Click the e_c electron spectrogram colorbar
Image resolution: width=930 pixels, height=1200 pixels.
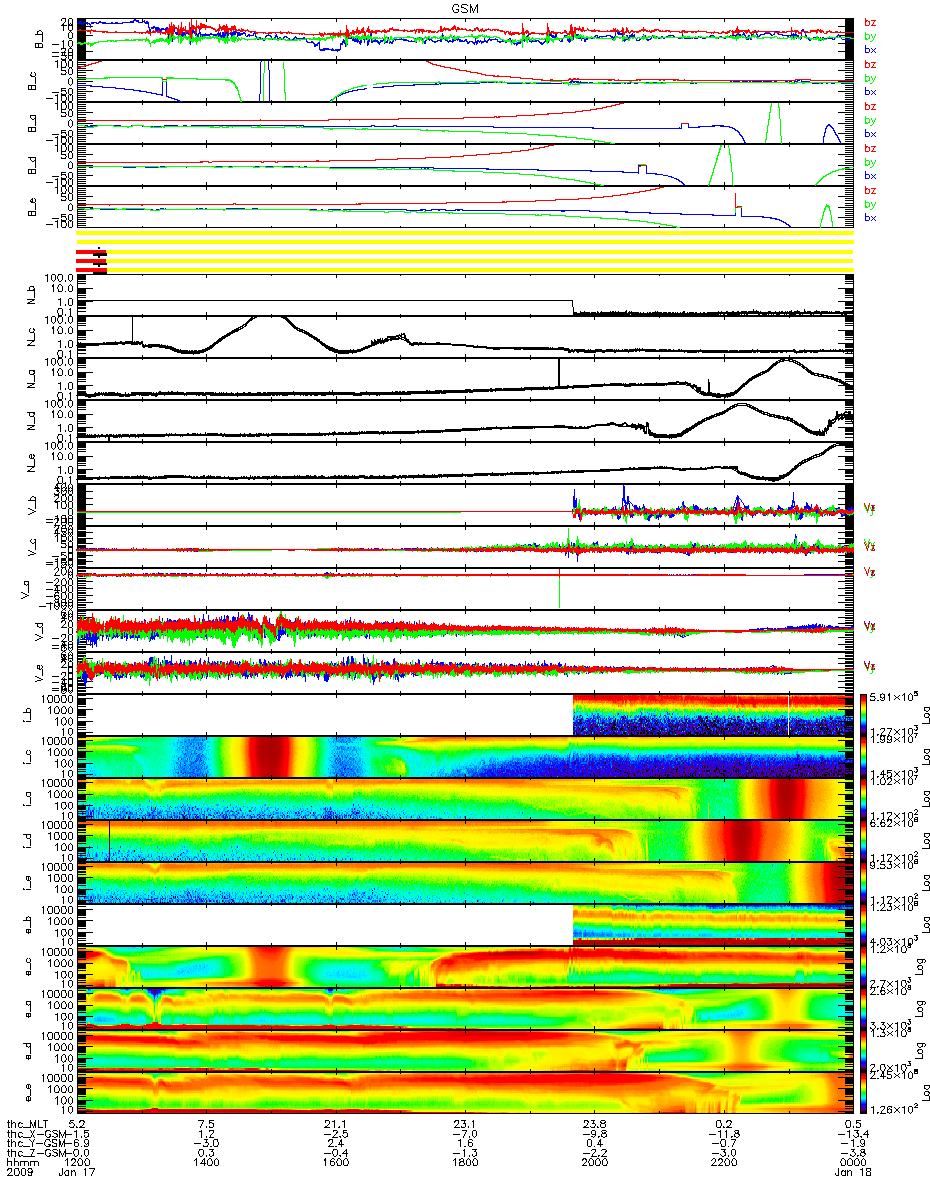point(866,966)
